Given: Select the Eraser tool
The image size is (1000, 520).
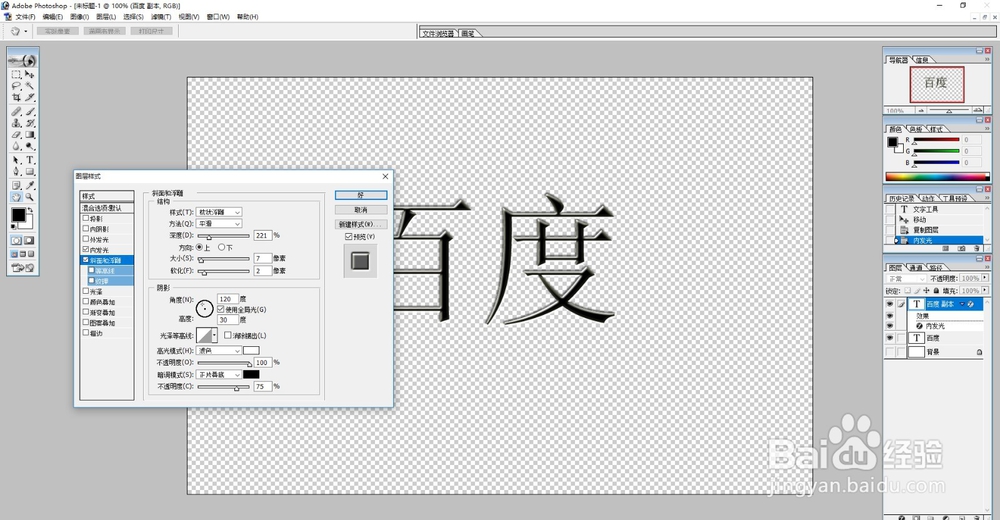Looking at the screenshot, I should pos(17,135).
